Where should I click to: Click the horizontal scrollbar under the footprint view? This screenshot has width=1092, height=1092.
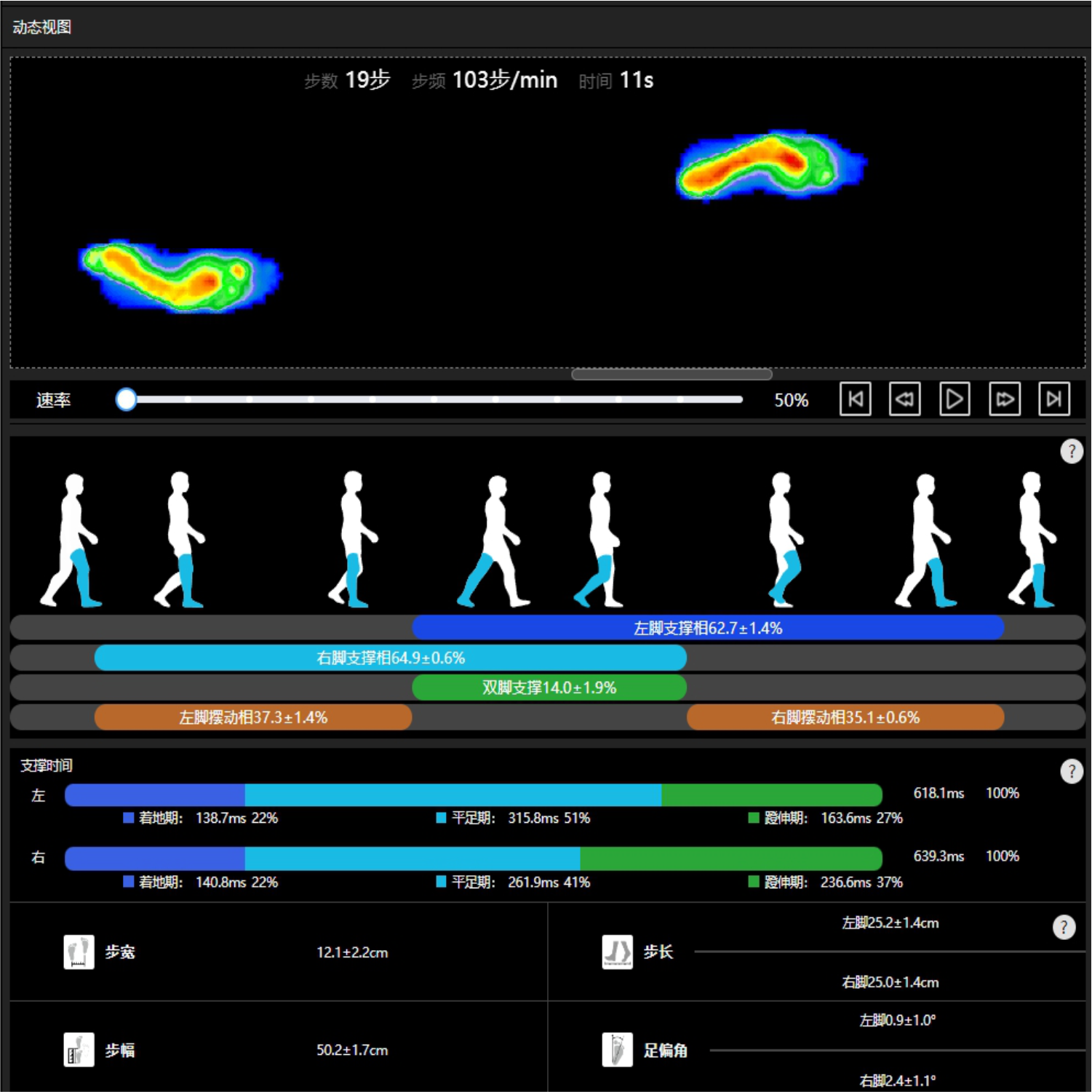[x=671, y=375]
